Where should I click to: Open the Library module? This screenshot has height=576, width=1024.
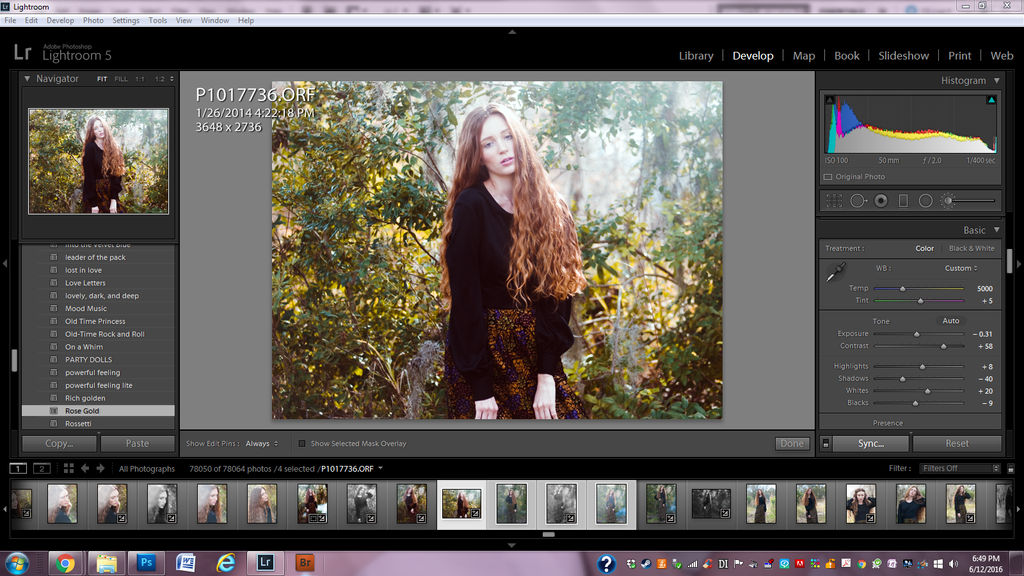(x=696, y=56)
